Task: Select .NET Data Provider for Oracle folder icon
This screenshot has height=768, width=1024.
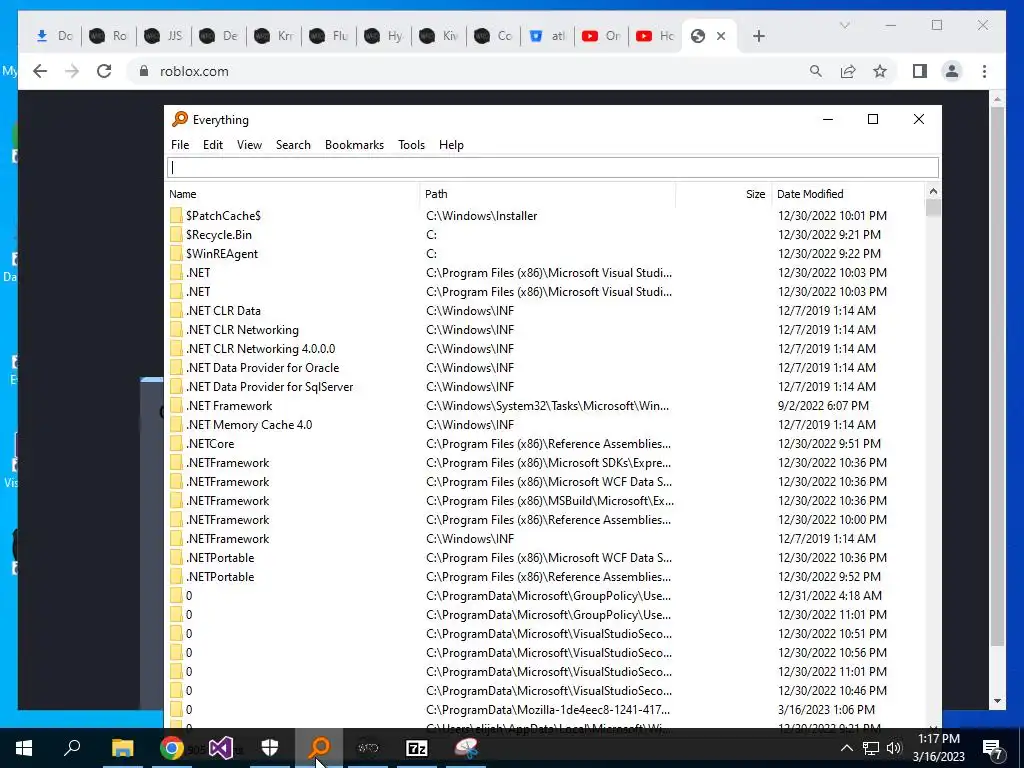Action: coord(176,368)
